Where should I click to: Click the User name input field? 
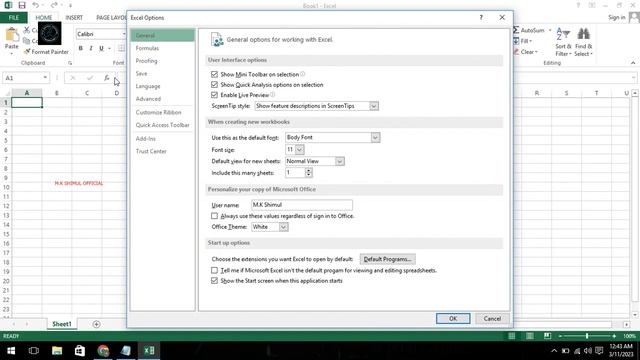[x=302, y=205]
